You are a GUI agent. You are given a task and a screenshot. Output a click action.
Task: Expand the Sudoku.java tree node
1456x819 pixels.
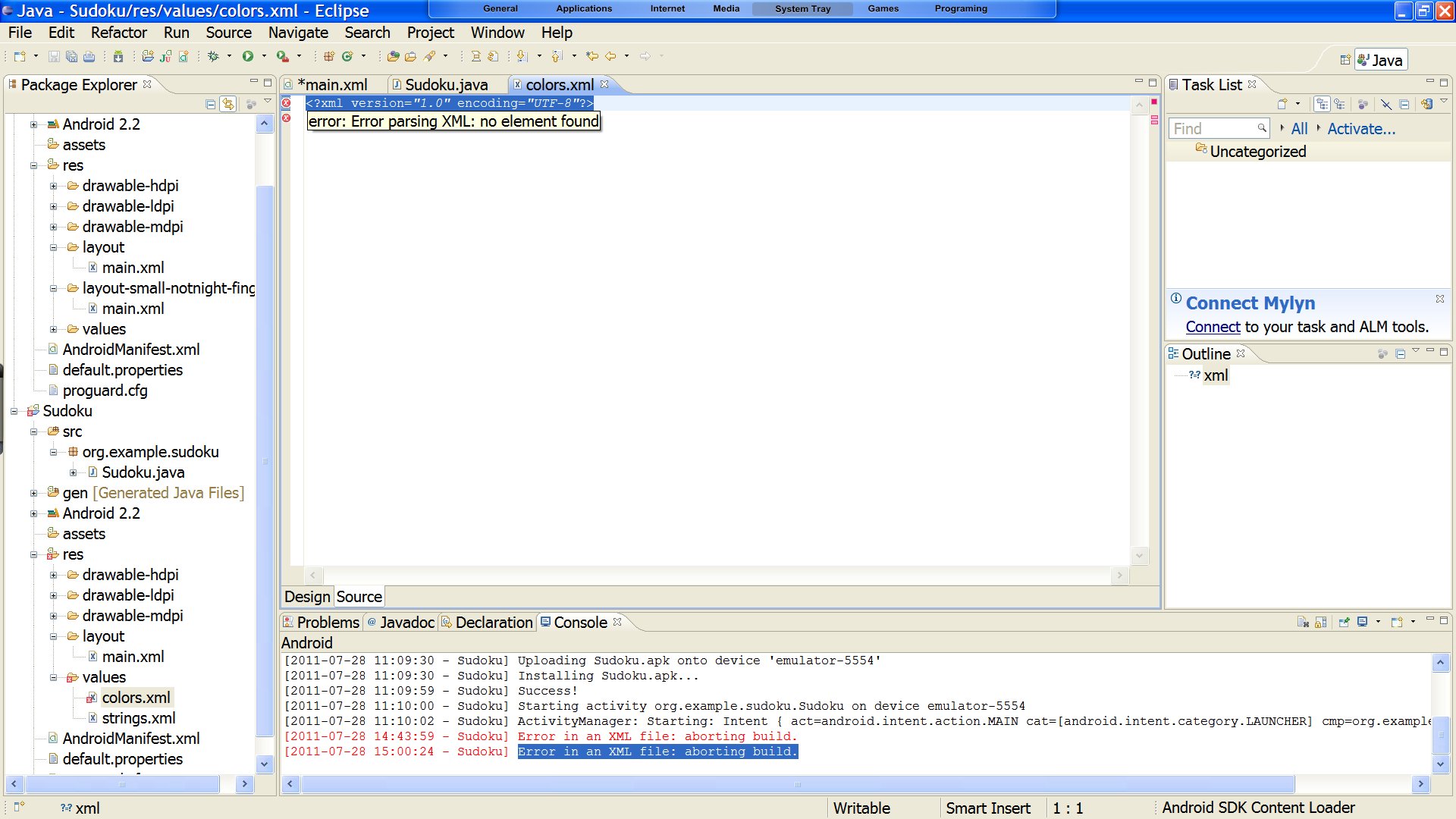73,473
